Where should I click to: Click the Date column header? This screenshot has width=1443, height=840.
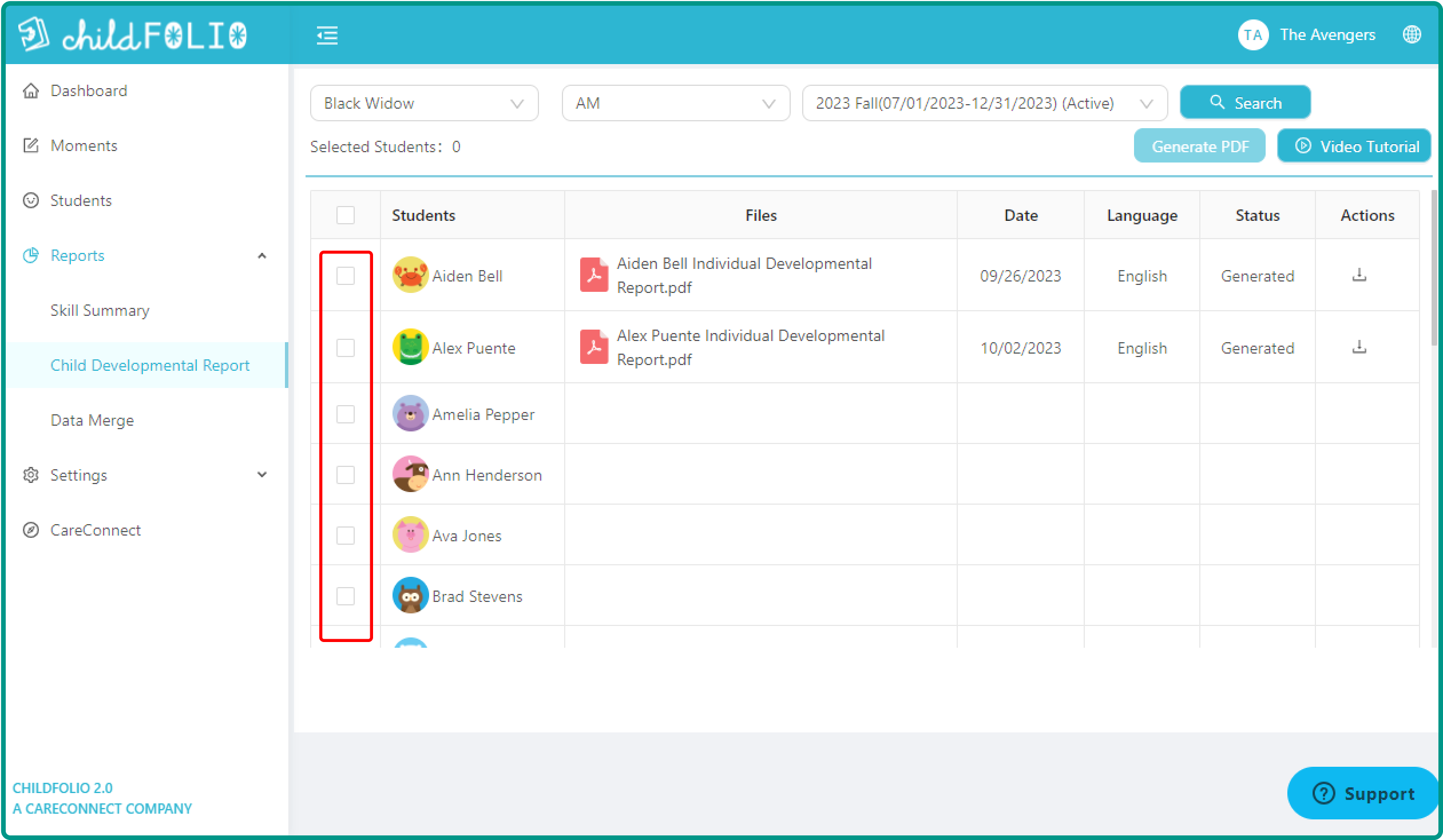pyautogui.click(x=1020, y=215)
